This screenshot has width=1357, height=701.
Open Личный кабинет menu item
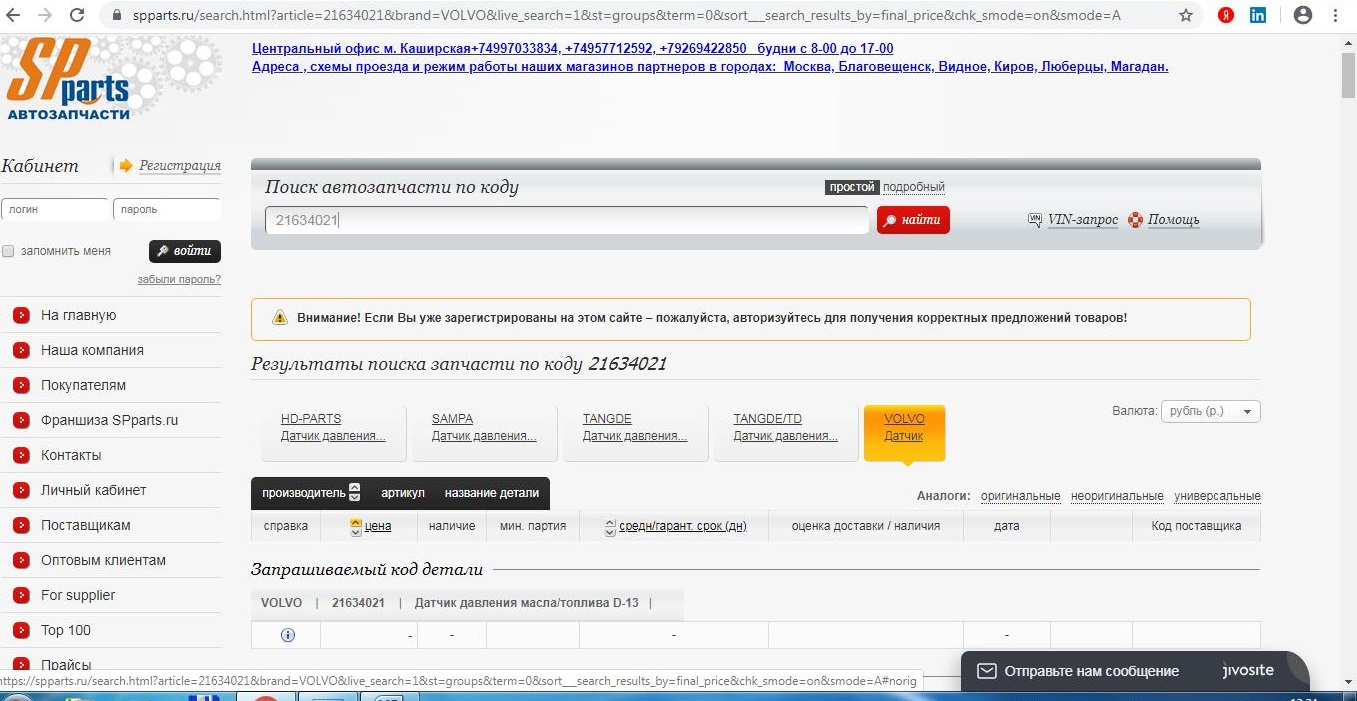pos(93,490)
